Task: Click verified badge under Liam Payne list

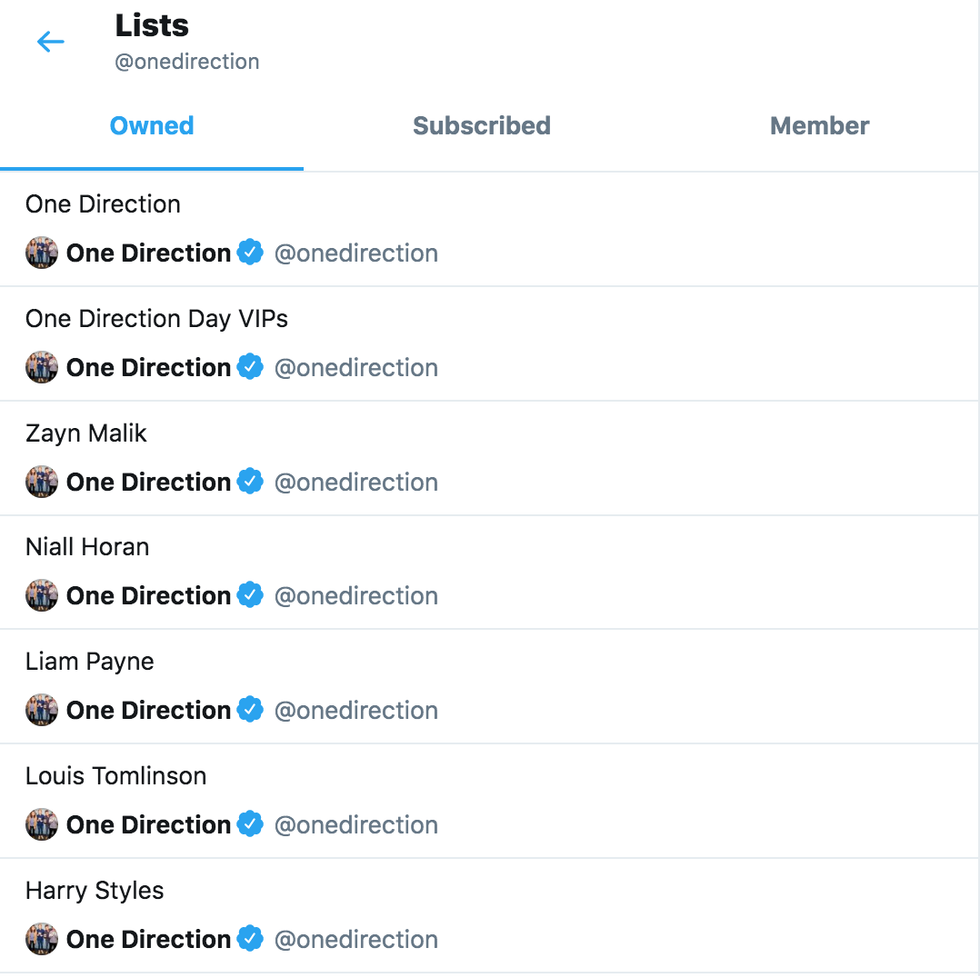Action: pyautogui.click(x=250, y=710)
